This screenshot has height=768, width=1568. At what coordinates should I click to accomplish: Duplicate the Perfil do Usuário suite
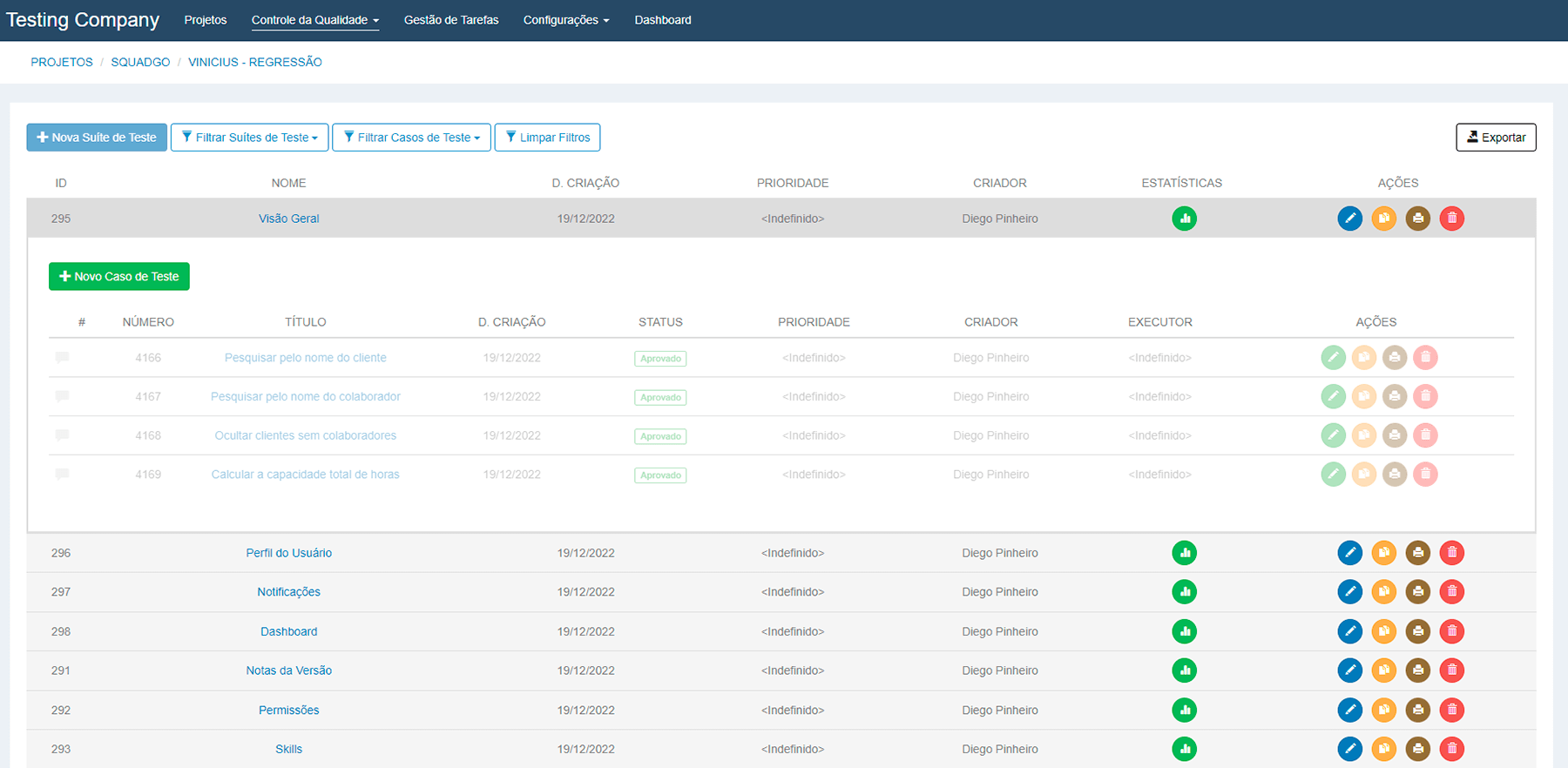click(x=1383, y=553)
